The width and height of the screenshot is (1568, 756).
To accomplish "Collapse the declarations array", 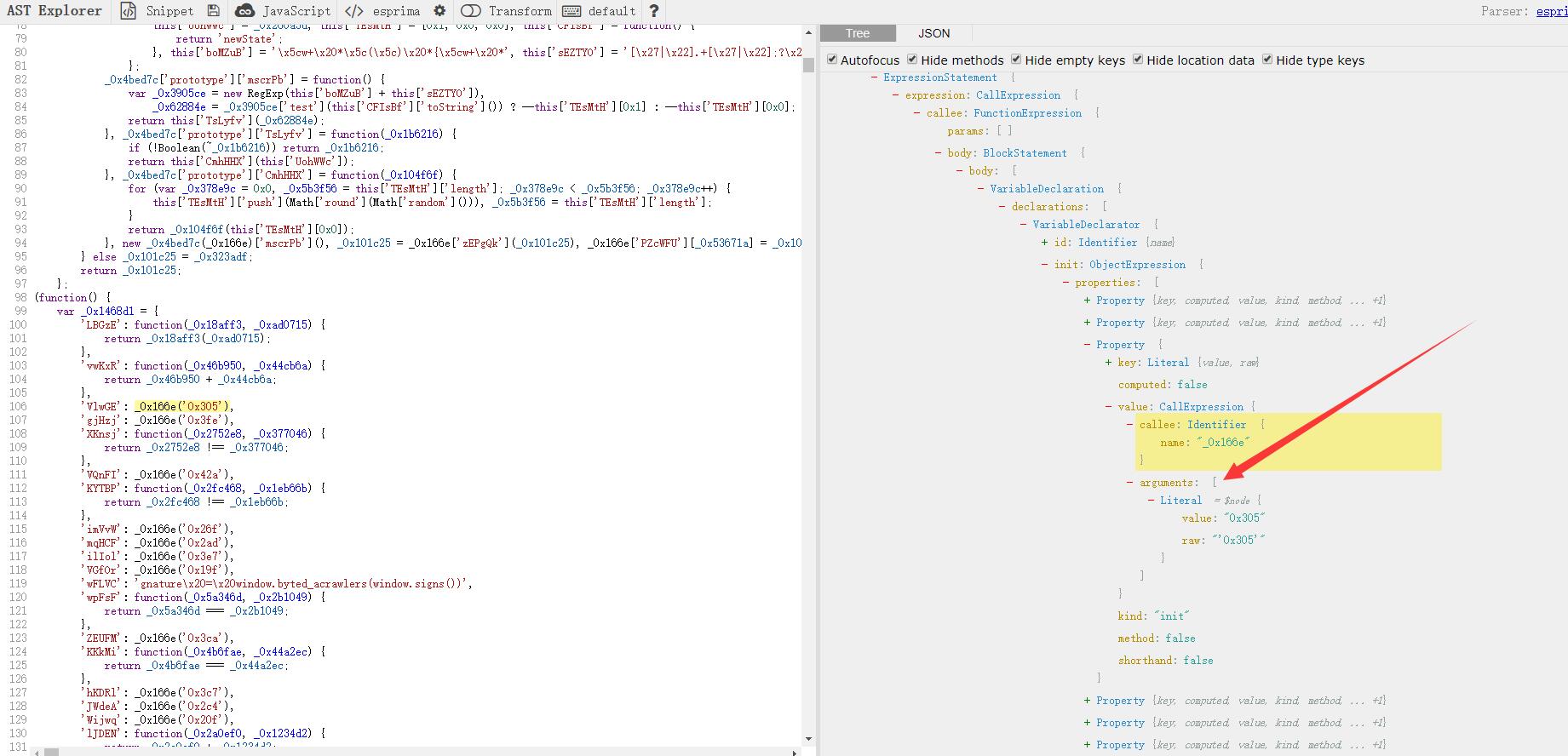I will (x=1002, y=207).
